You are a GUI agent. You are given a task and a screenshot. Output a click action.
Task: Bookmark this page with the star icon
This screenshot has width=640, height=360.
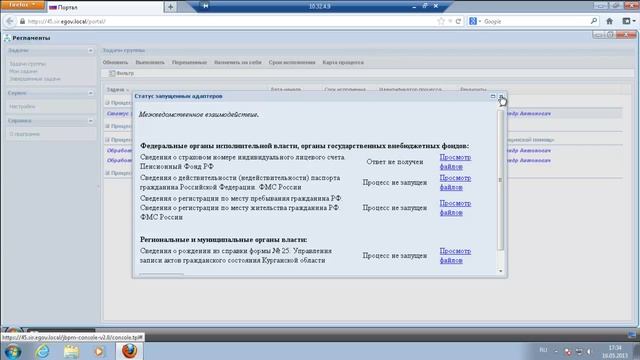441,21
